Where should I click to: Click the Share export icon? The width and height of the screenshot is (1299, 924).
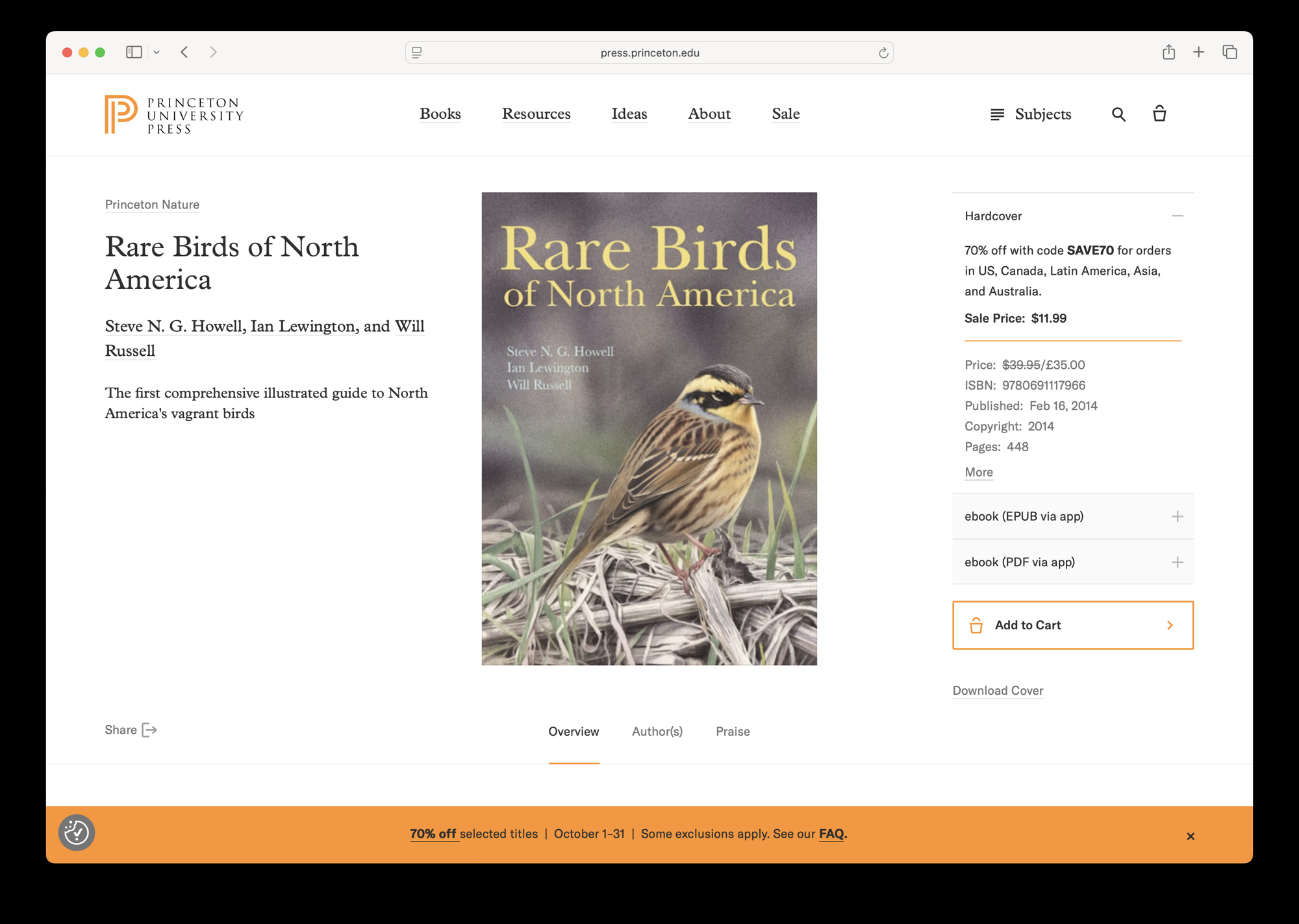coord(149,730)
